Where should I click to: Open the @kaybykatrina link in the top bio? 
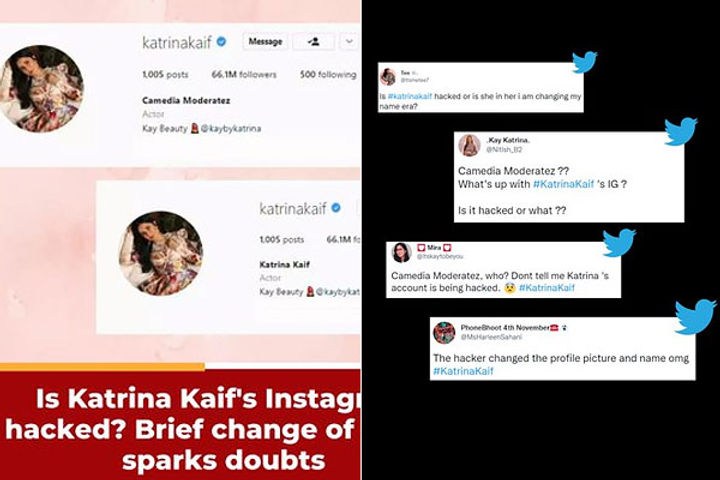coord(231,129)
